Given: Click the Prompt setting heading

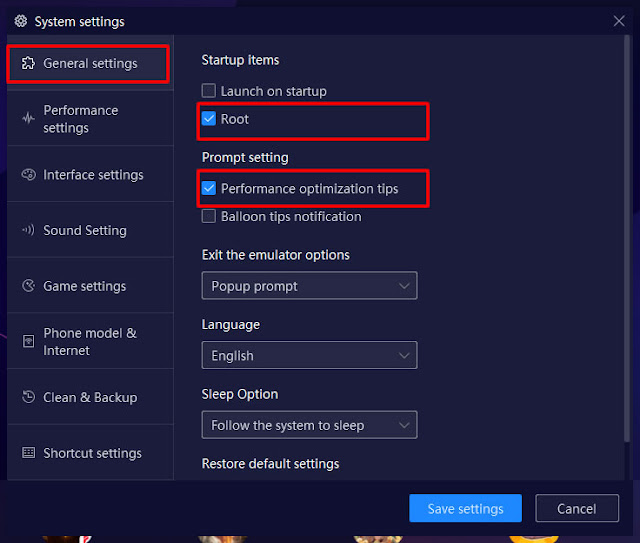Looking at the screenshot, I should tap(245, 158).
